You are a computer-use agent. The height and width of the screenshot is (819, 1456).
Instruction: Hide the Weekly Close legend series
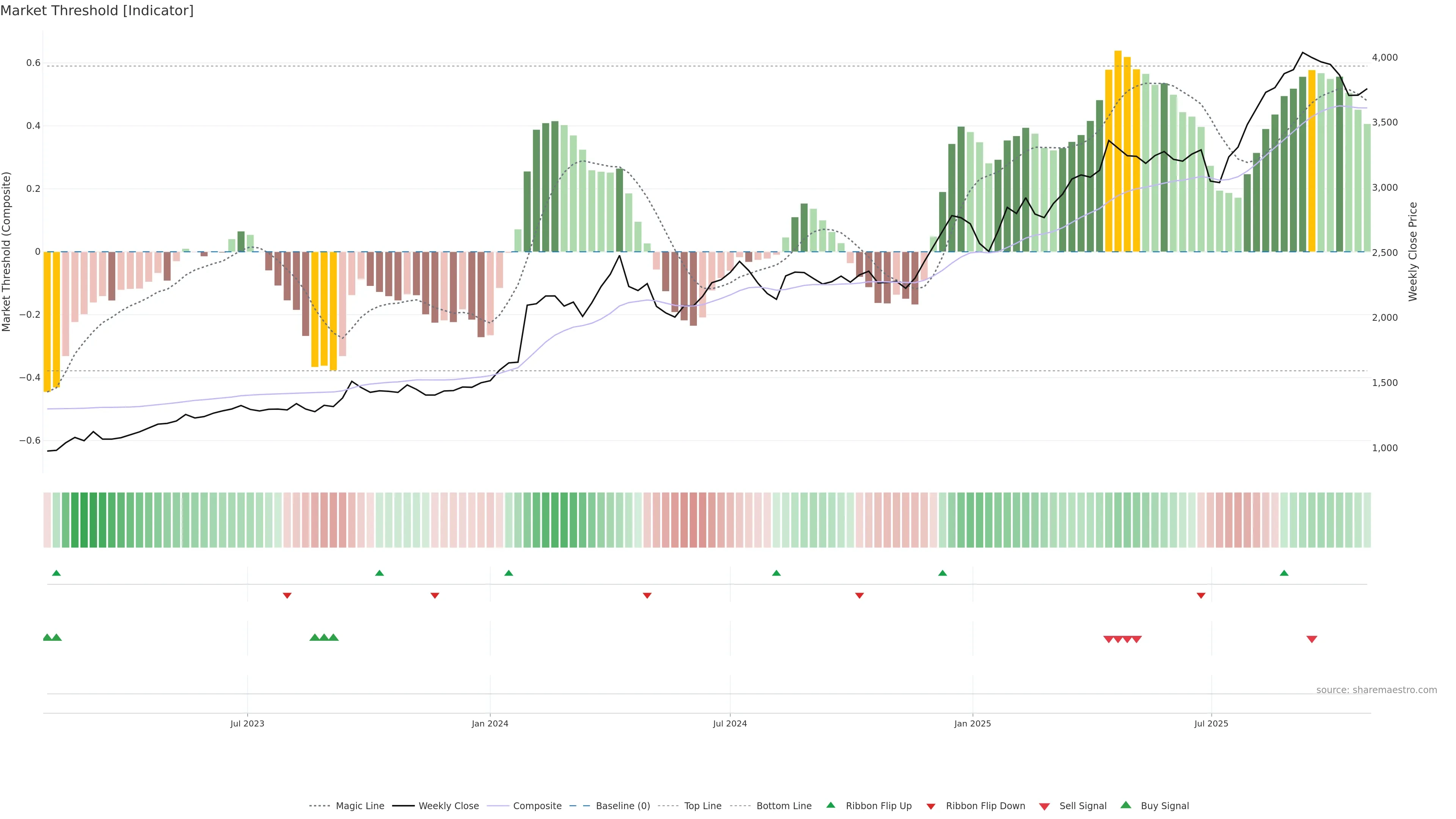[x=448, y=806]
